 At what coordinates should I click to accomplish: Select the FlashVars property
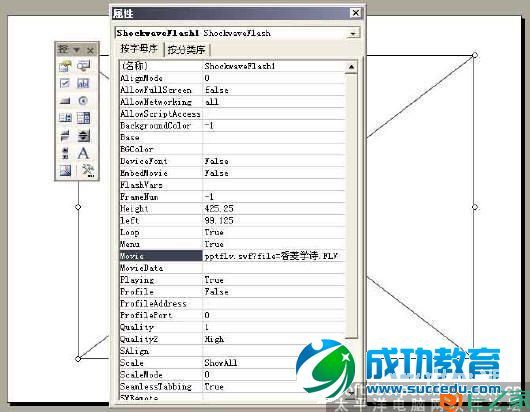point(161,185)
